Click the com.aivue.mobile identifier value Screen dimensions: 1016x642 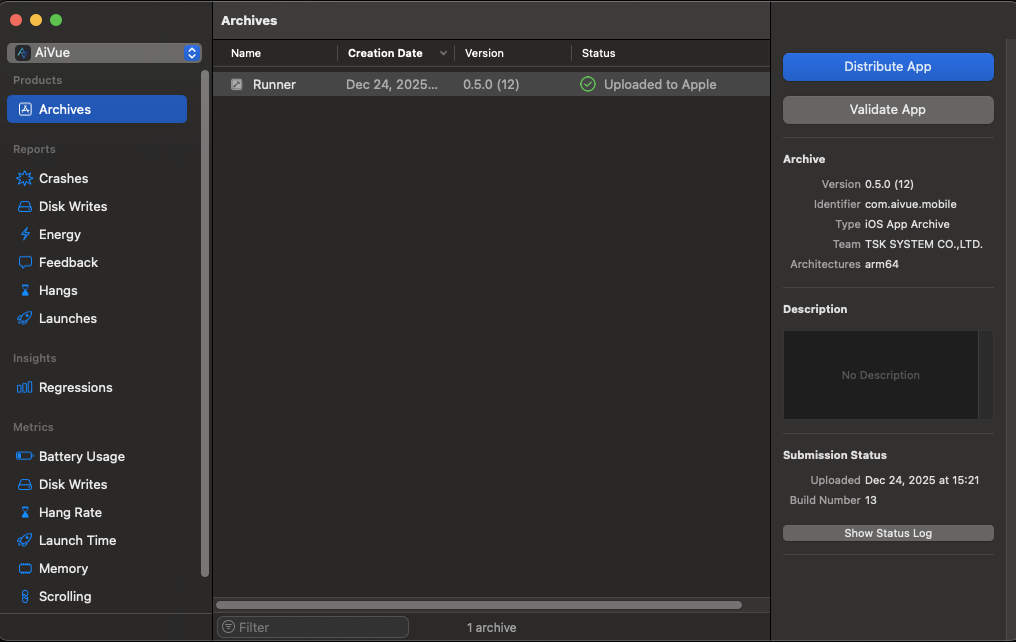(910, 204)
